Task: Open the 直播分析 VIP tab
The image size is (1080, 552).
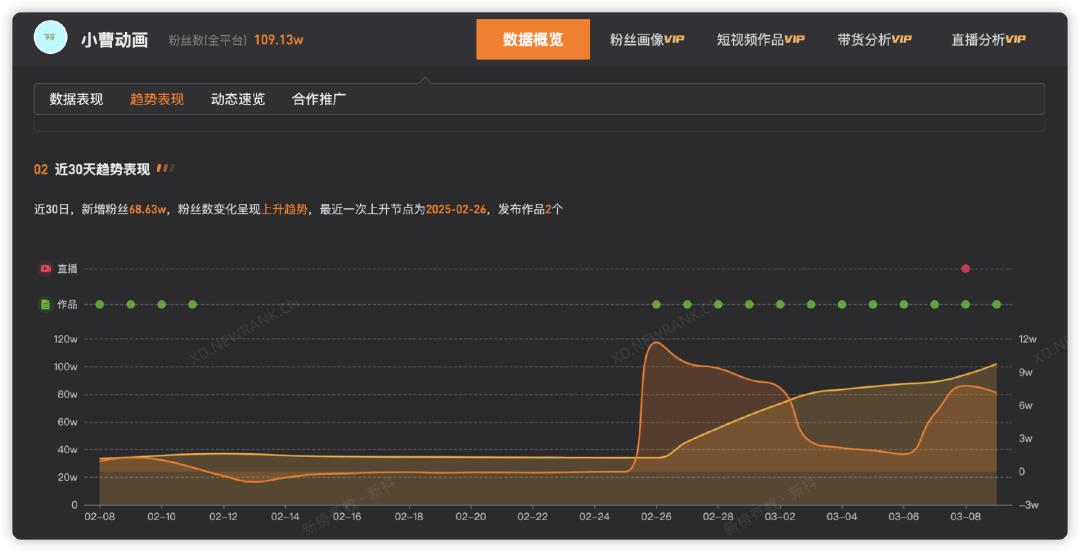Action: click(988, 39)
